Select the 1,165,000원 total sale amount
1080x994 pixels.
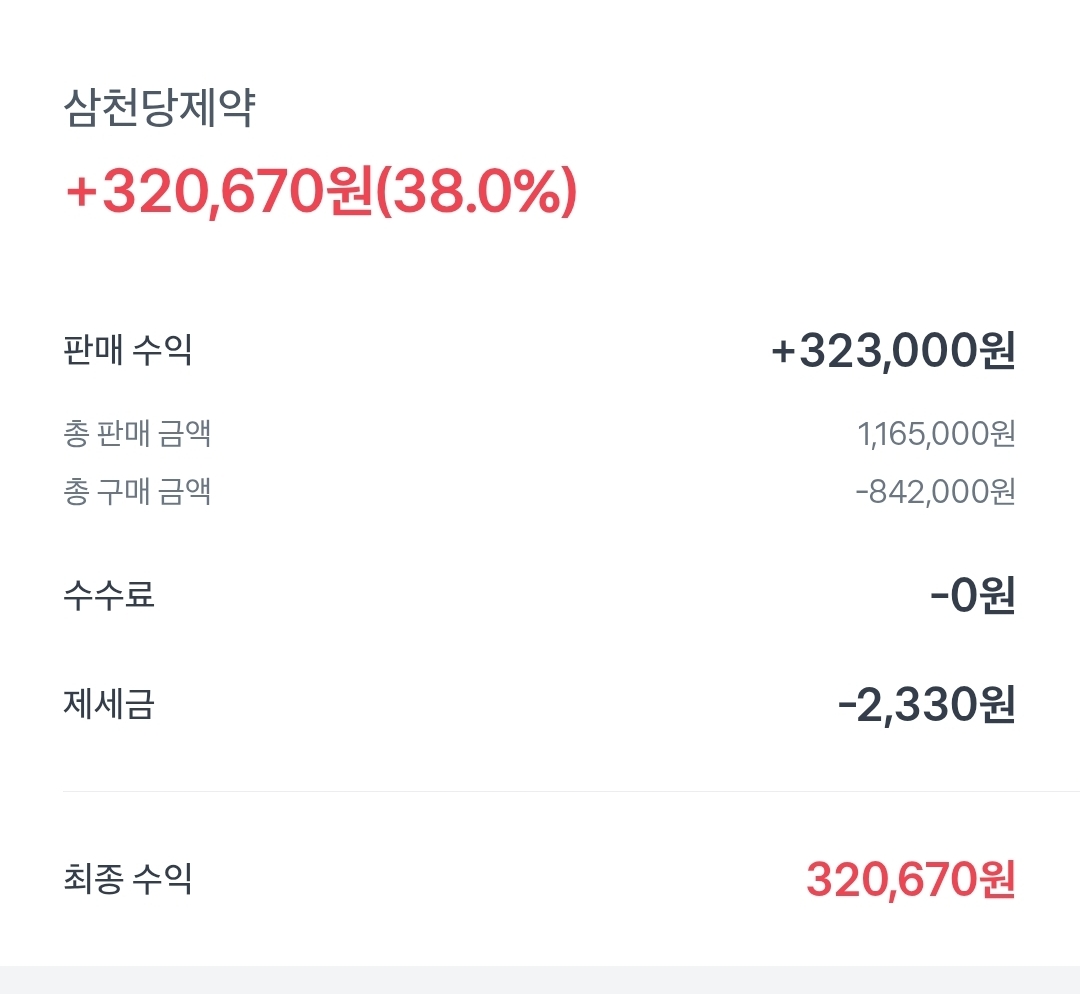[x=936, y=434]
